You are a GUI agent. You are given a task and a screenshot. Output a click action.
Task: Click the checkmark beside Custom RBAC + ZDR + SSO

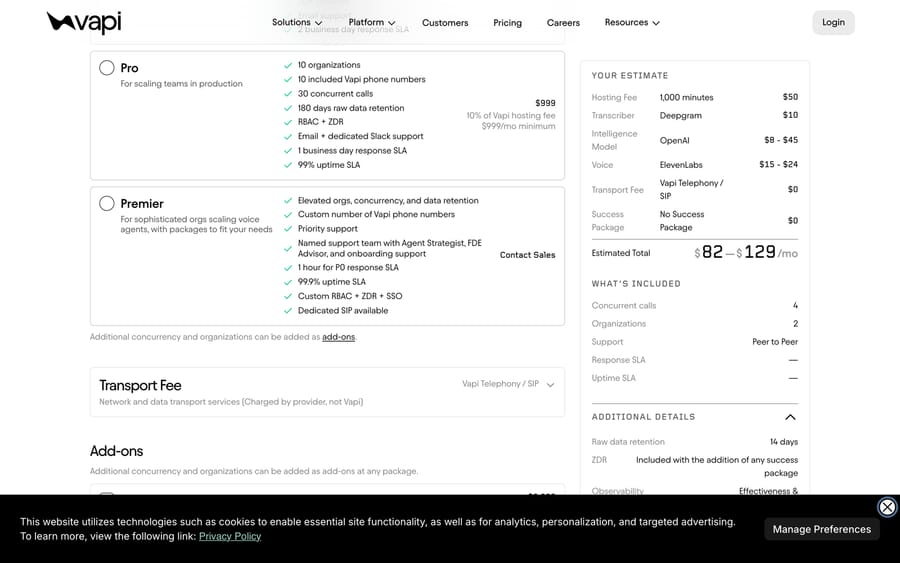tap(288, 297)
